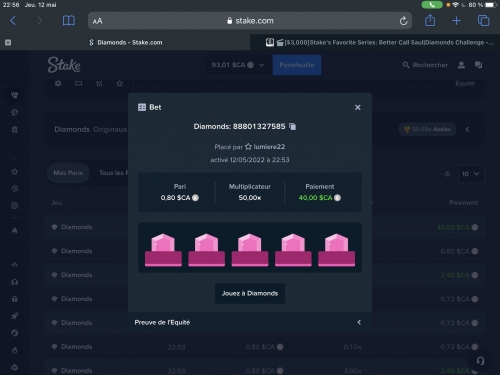Select the Mes Paris tab

tap(68, 173)
